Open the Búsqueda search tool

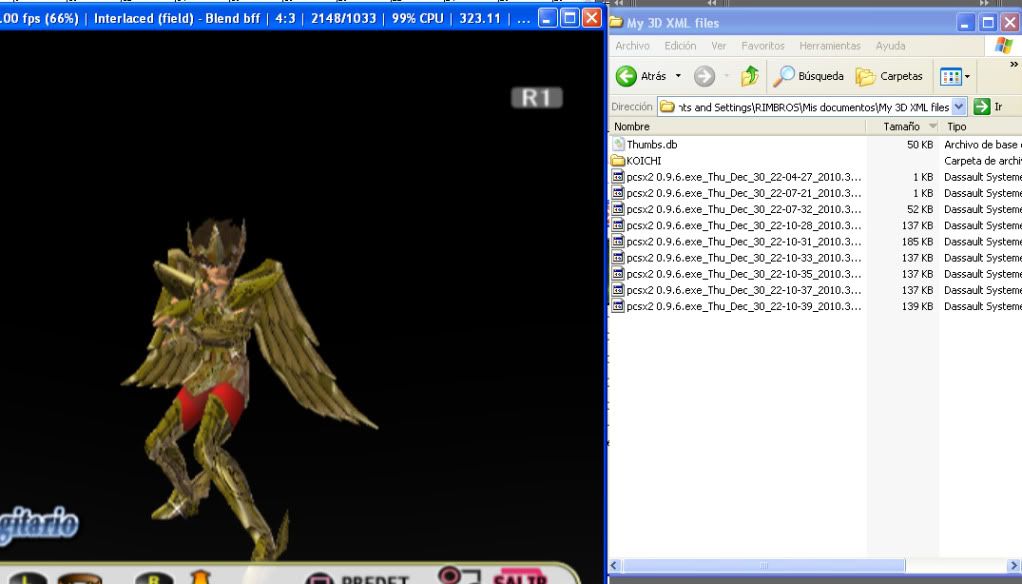click(x=808, y=76)
